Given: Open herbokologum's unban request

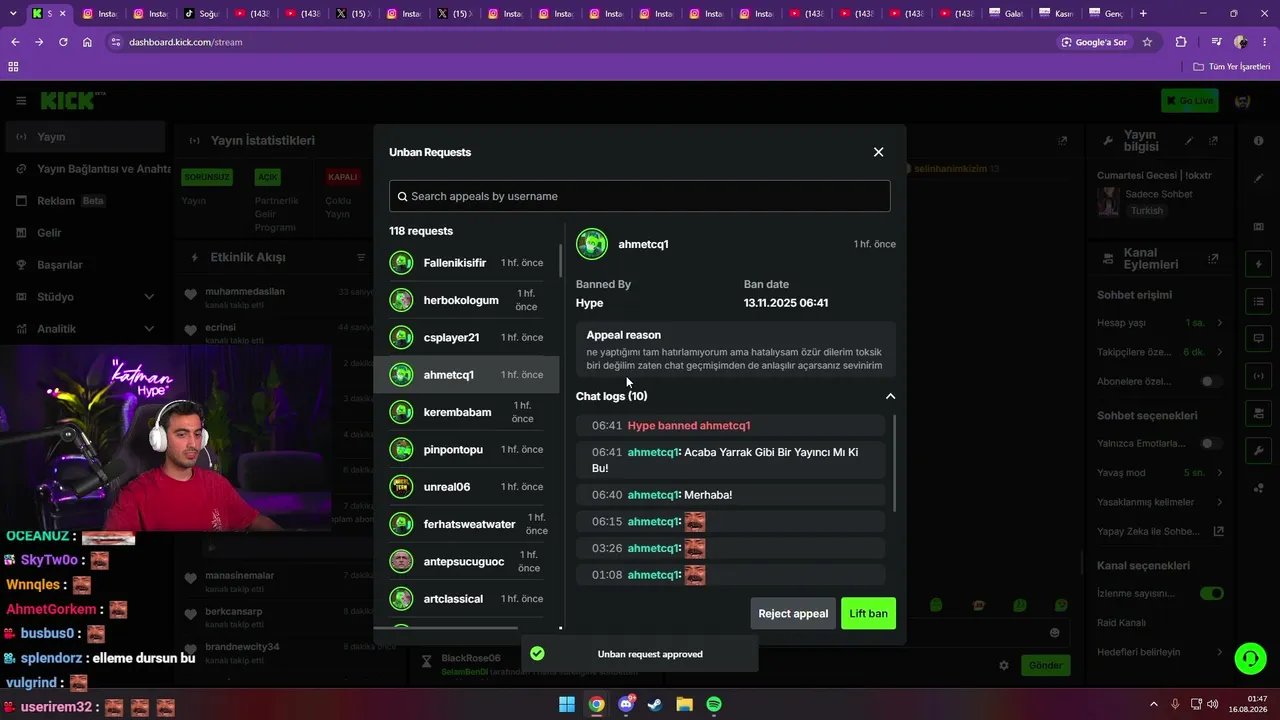Looking at the screenshot, I should point(466,300).
